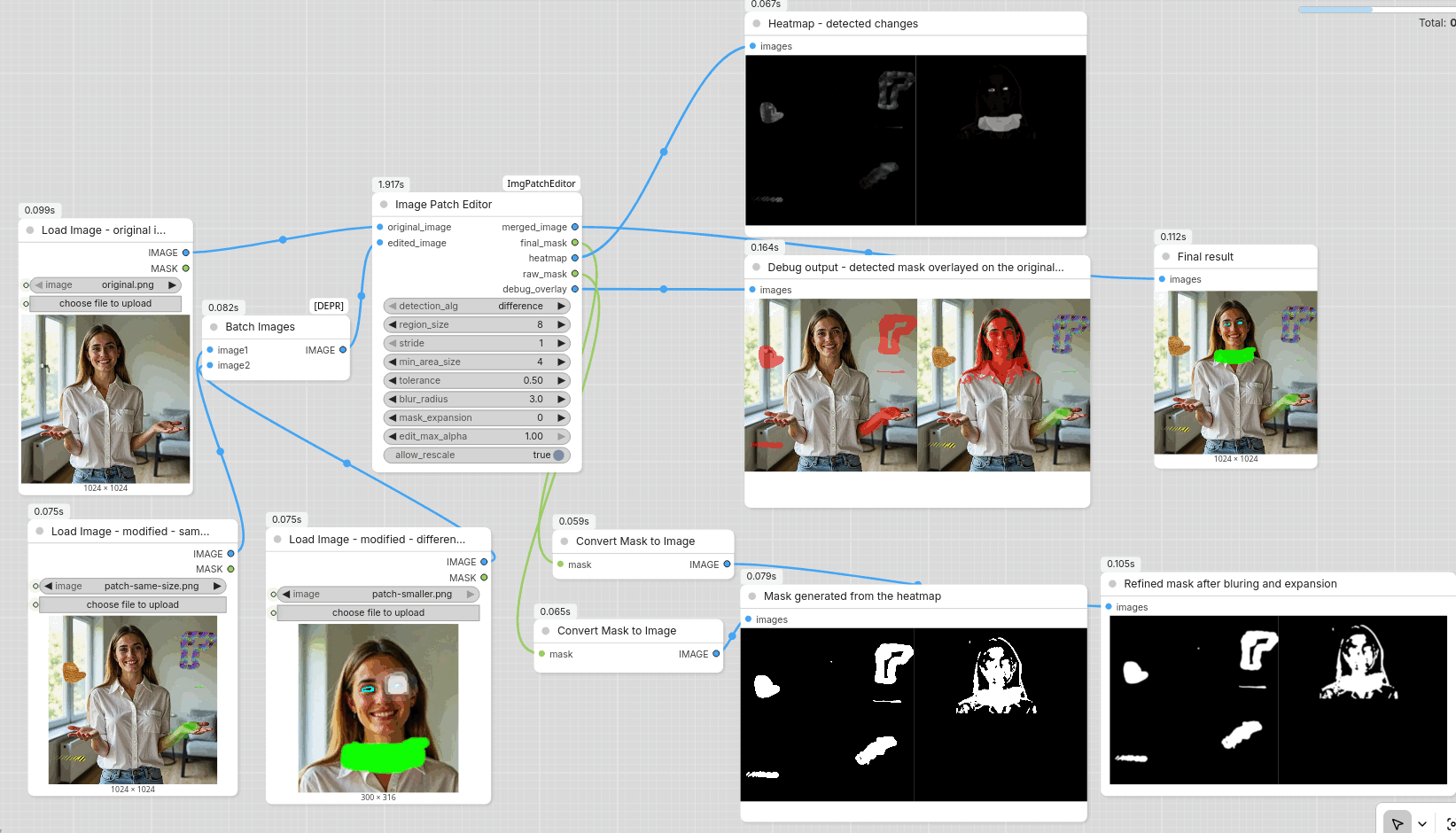Screen dimensions: 1456x833
Task: Collapse the Image Patch Editor node via its title dot
Action: [x=384, y=205]
